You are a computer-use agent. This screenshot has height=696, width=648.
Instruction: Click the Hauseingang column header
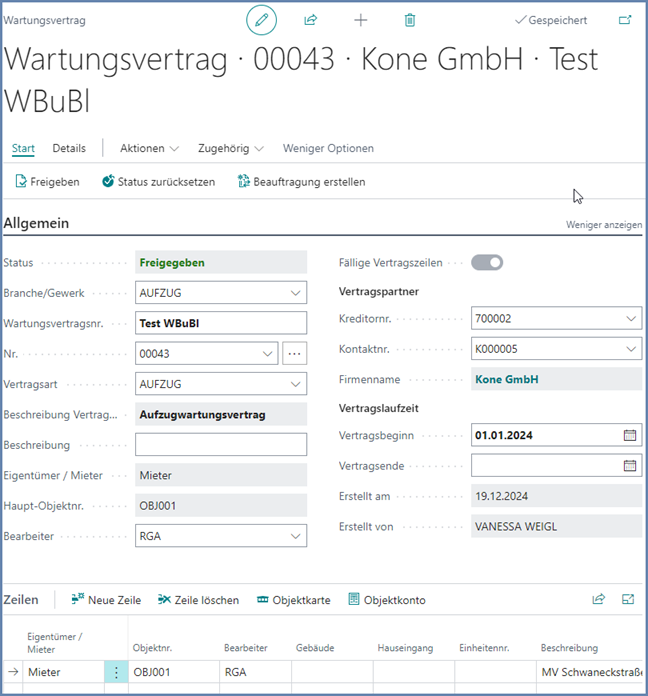coord(405,648)
